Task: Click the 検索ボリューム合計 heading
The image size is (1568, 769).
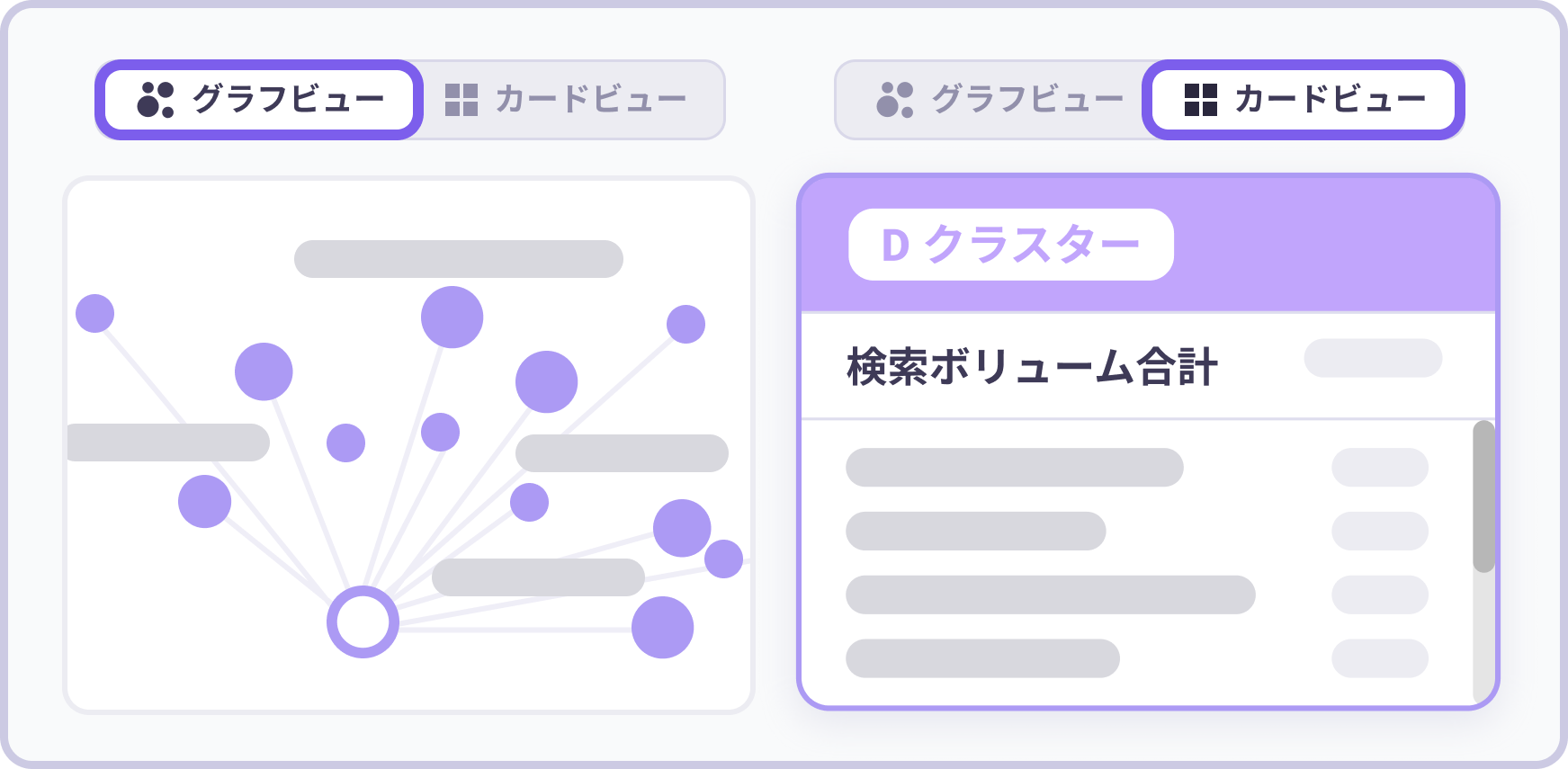Action: [x=1032, y=367]
